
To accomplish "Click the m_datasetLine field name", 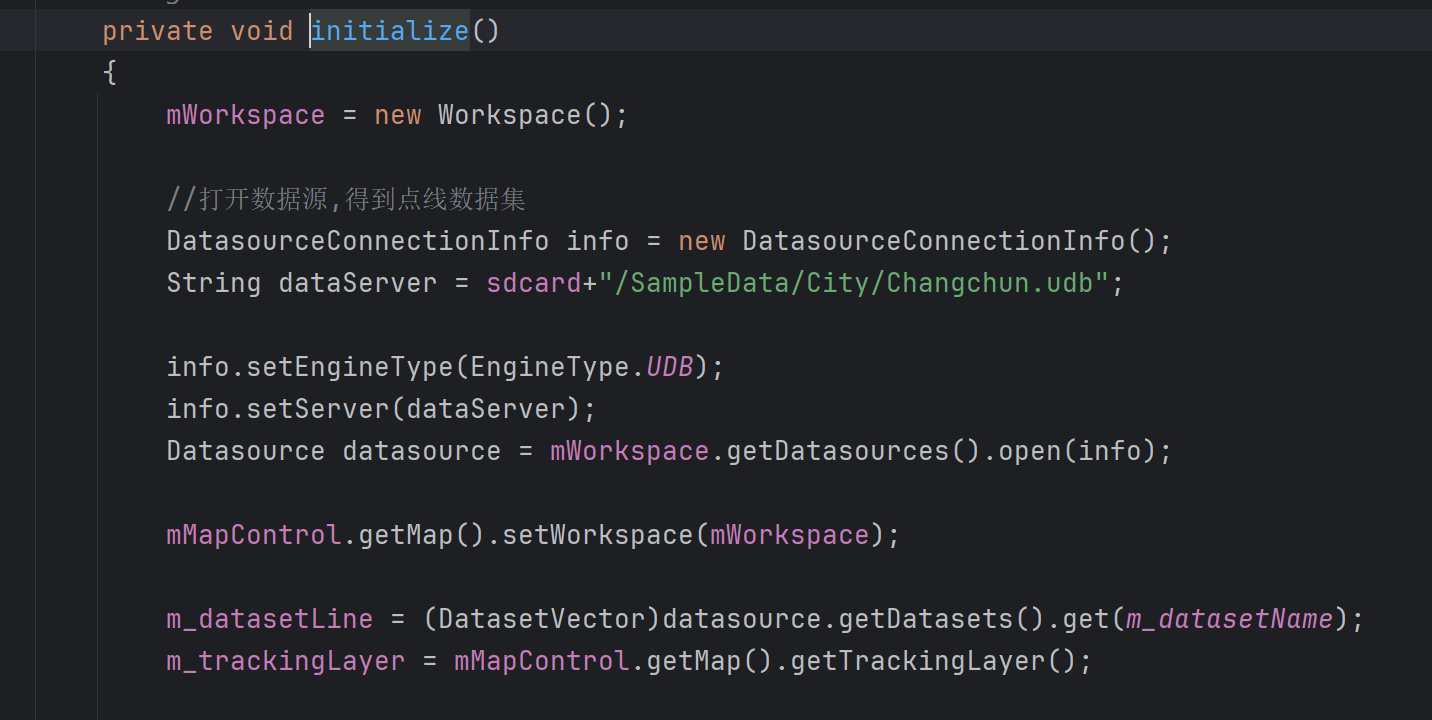I will (x=269, y=619).
